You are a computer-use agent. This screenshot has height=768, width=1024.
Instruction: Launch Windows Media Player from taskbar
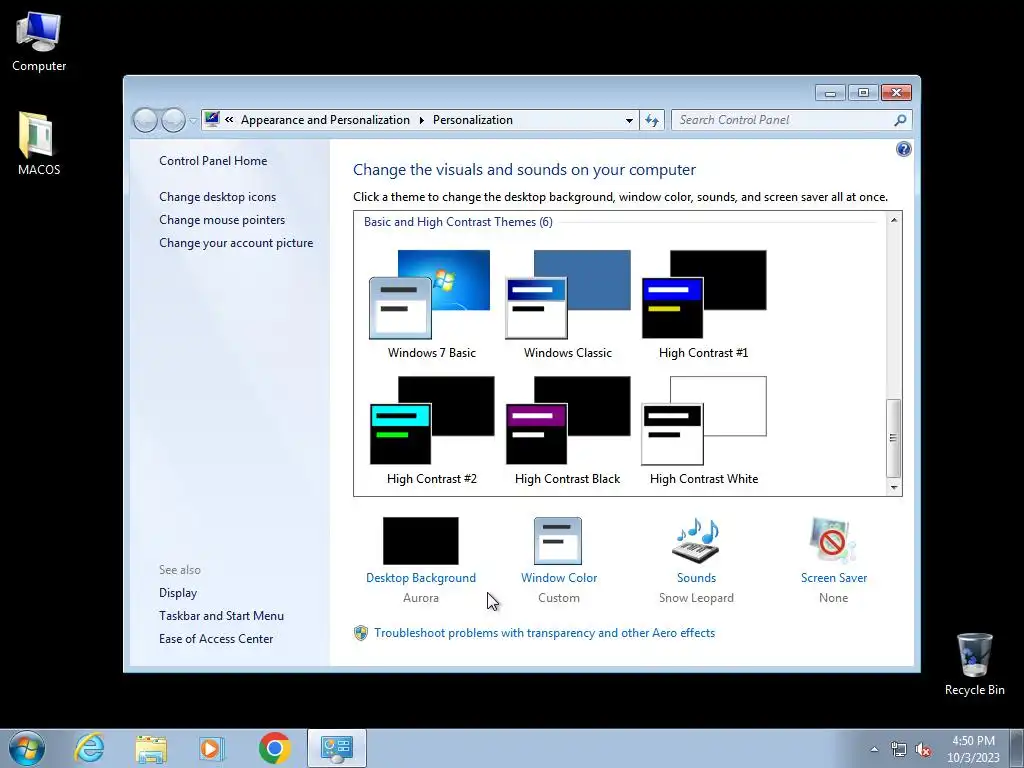(212, 748)
